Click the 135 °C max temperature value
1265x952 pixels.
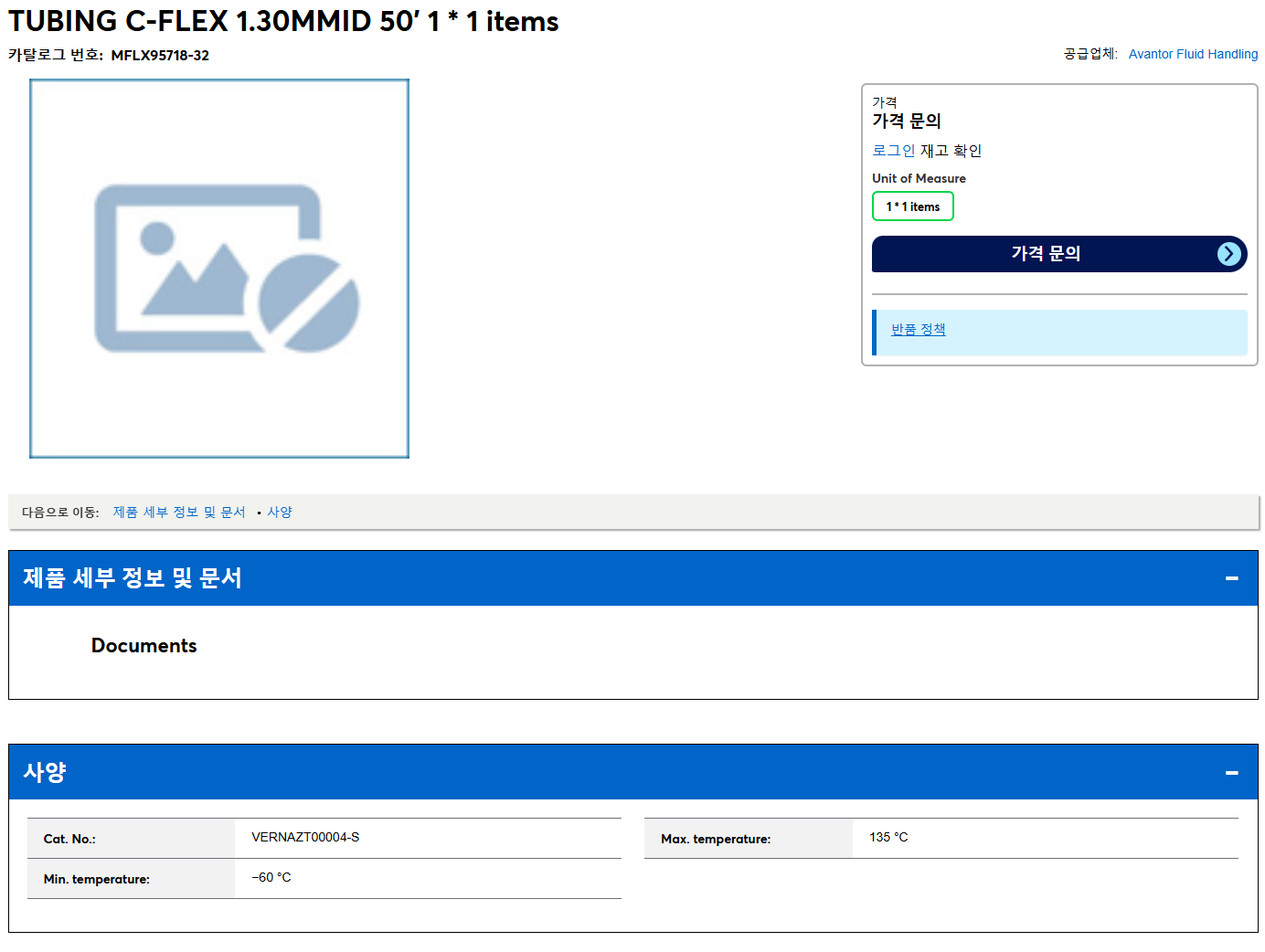[x=888, y=837]
